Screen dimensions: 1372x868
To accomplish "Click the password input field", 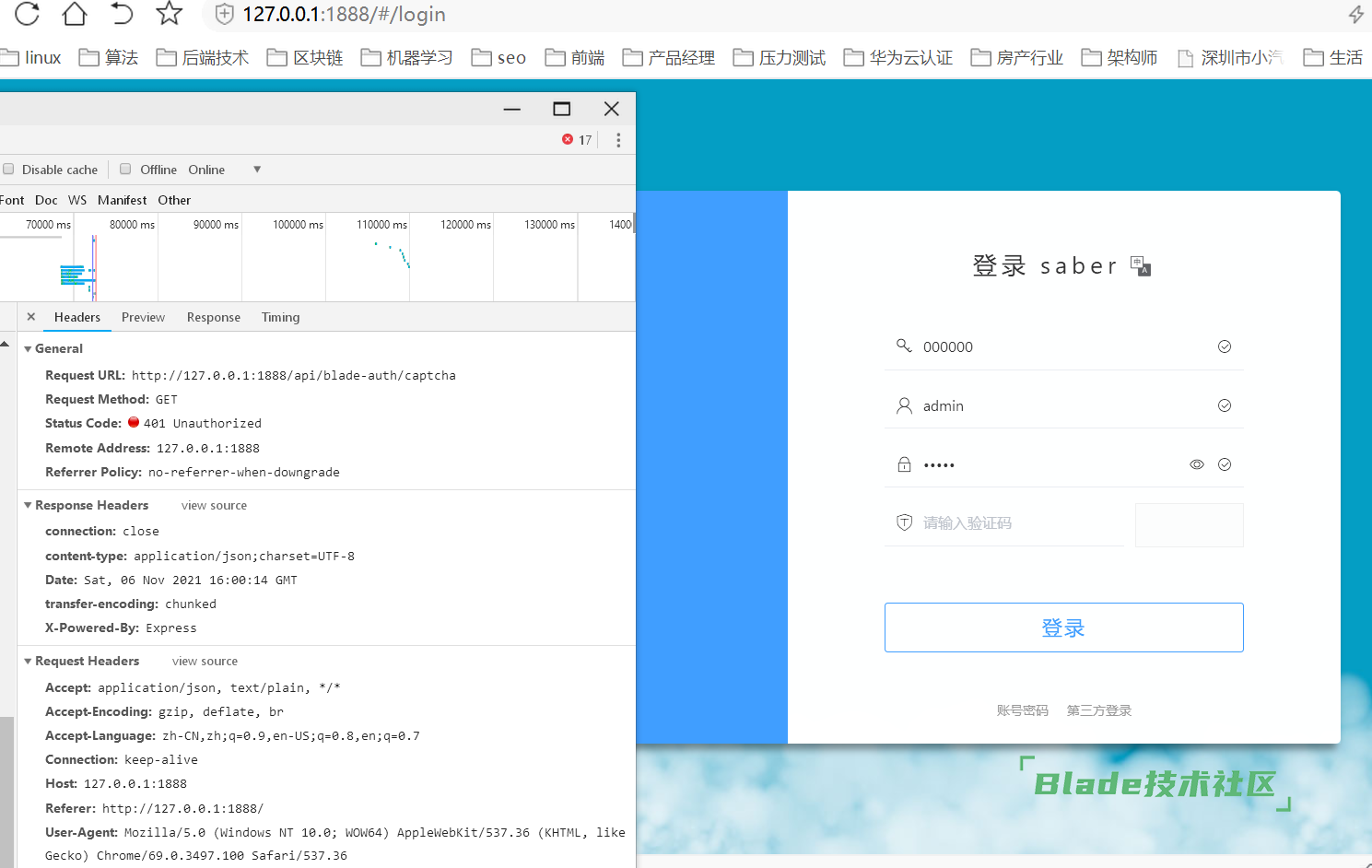I will click(x=1063, y=464).
